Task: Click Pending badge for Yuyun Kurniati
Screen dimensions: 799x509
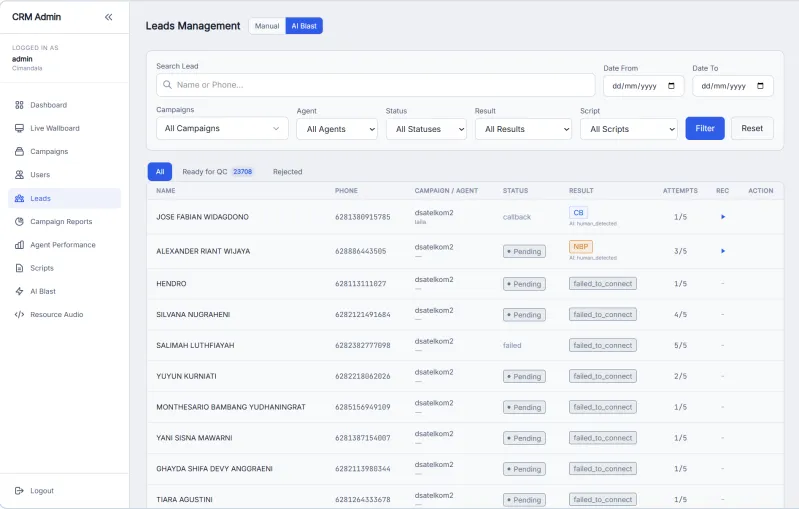Action: (524, 377)
